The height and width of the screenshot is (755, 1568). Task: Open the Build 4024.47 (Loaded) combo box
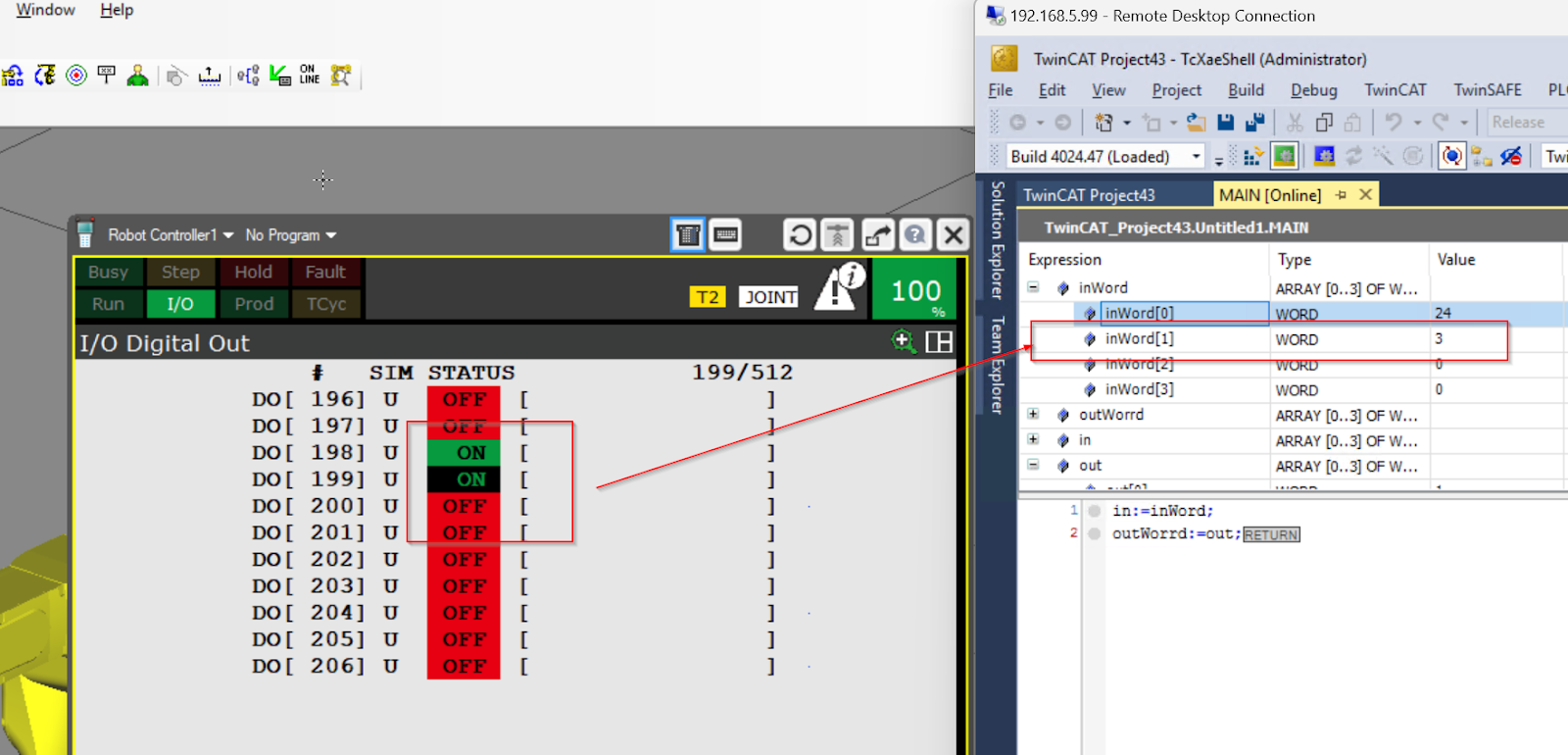click(1105, 157)
